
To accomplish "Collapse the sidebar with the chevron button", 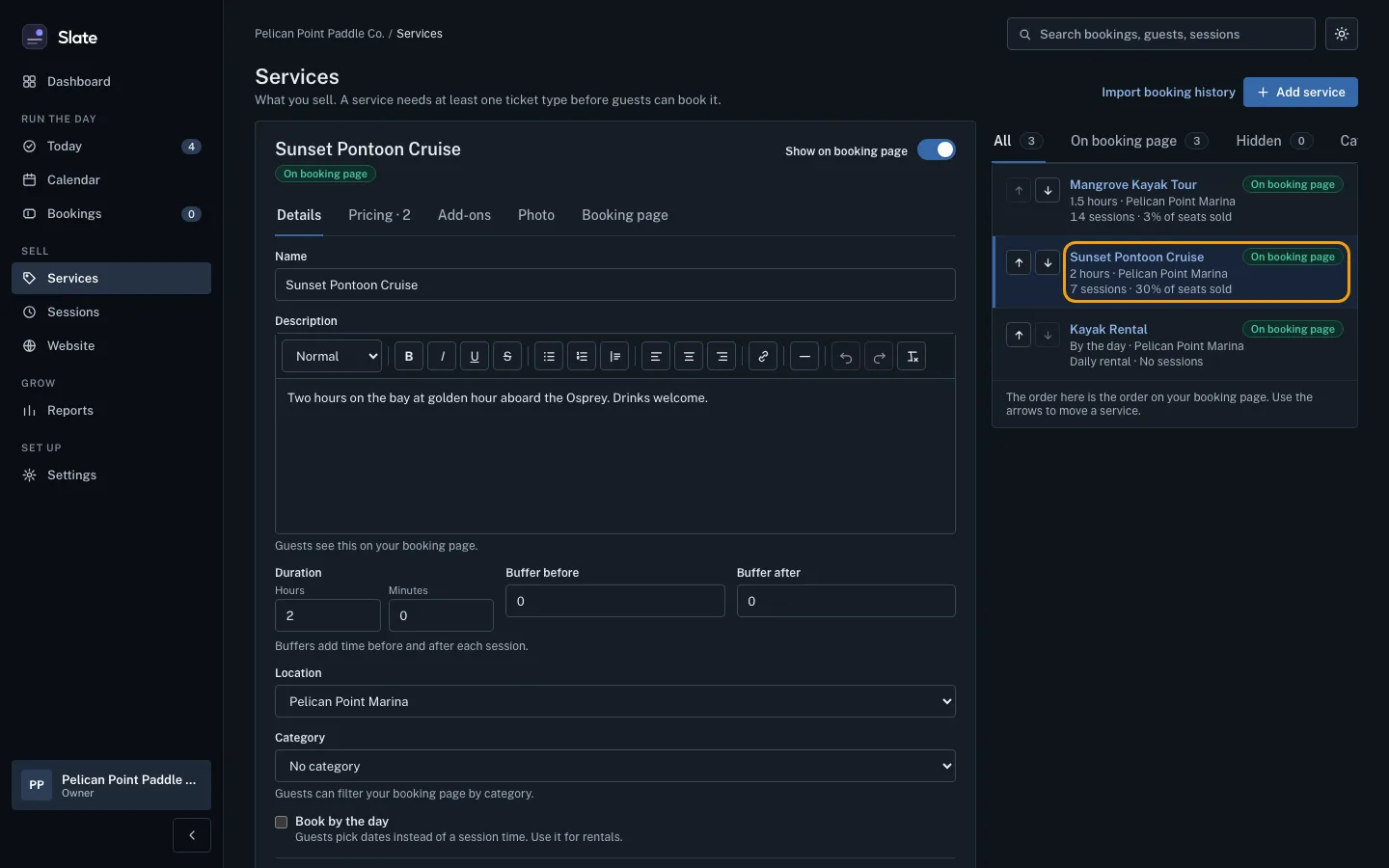I will point(192,835).
